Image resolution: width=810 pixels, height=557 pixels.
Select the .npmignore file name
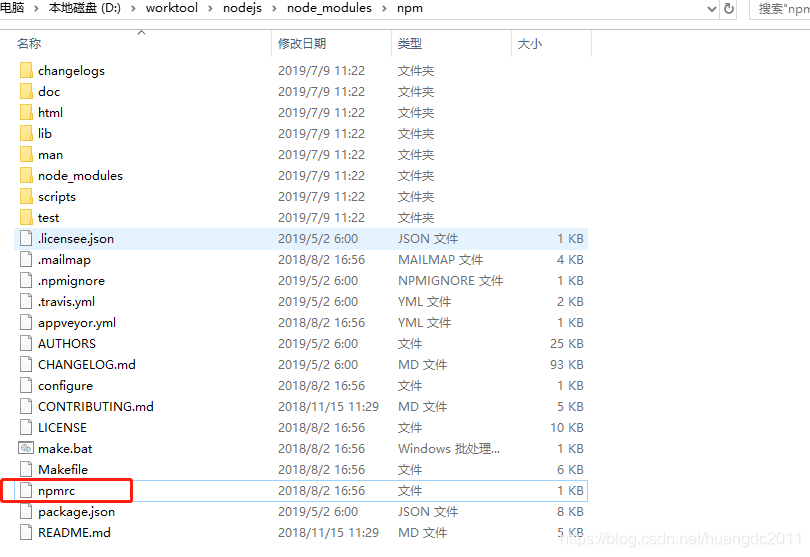point(71,281)
